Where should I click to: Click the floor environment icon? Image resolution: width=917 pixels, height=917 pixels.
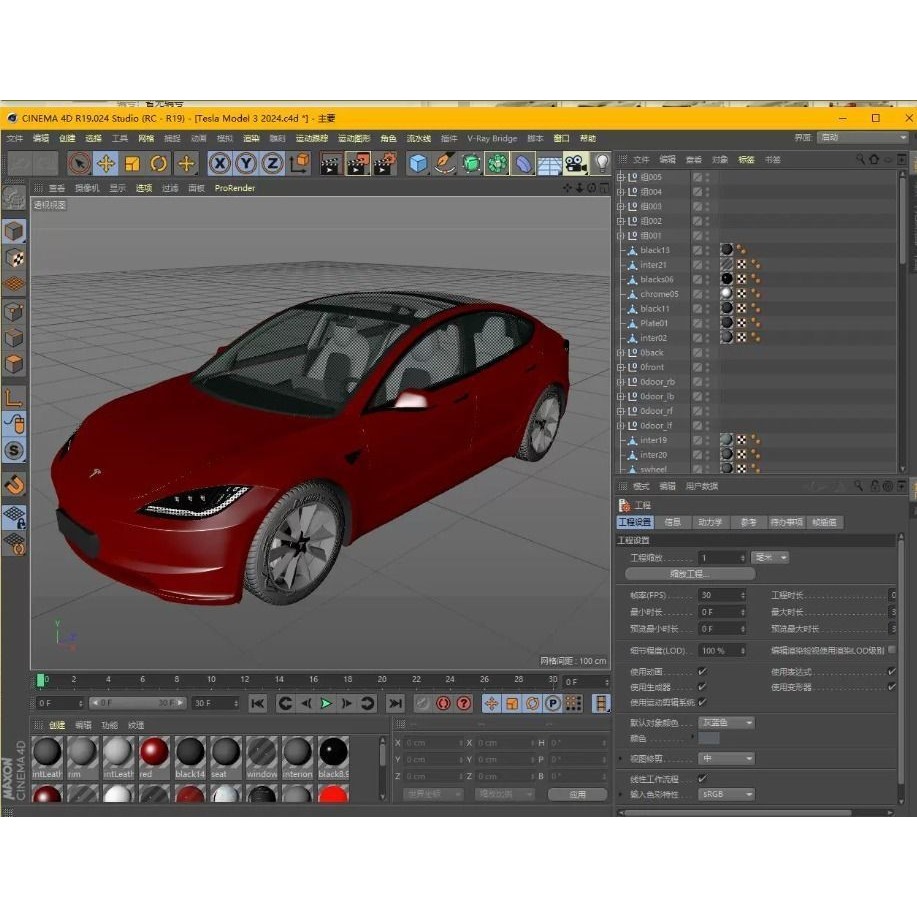tap(549, 164)
